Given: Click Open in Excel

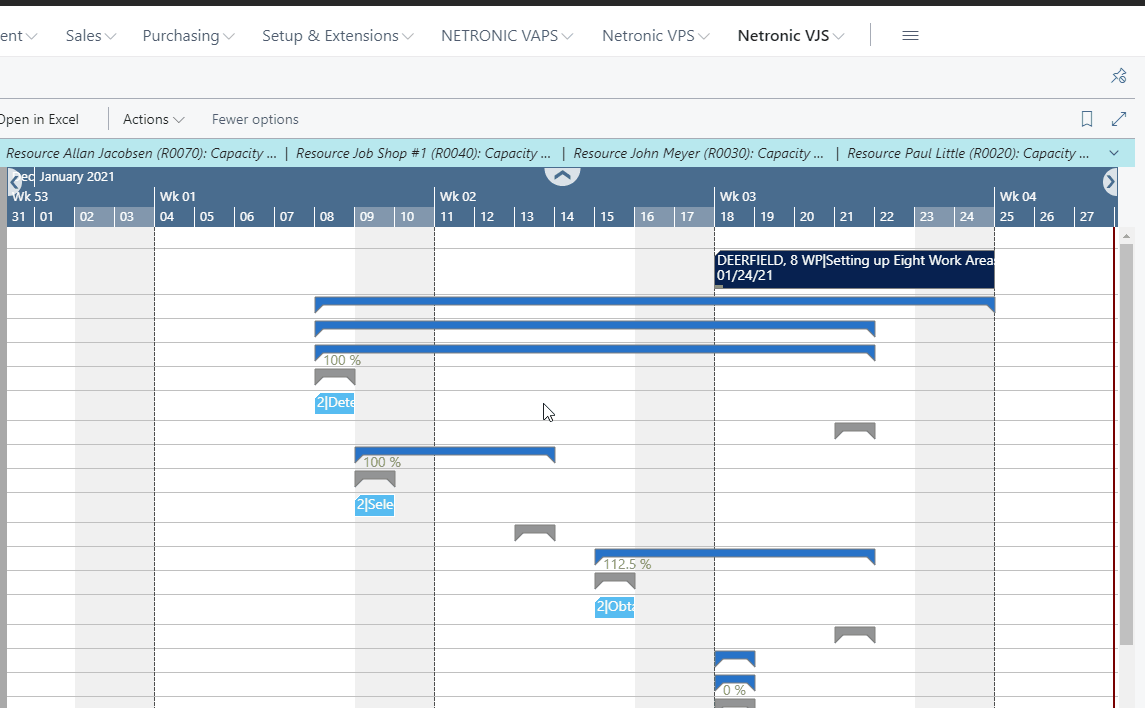Looking at the screenshot, I should coord(39,119).
